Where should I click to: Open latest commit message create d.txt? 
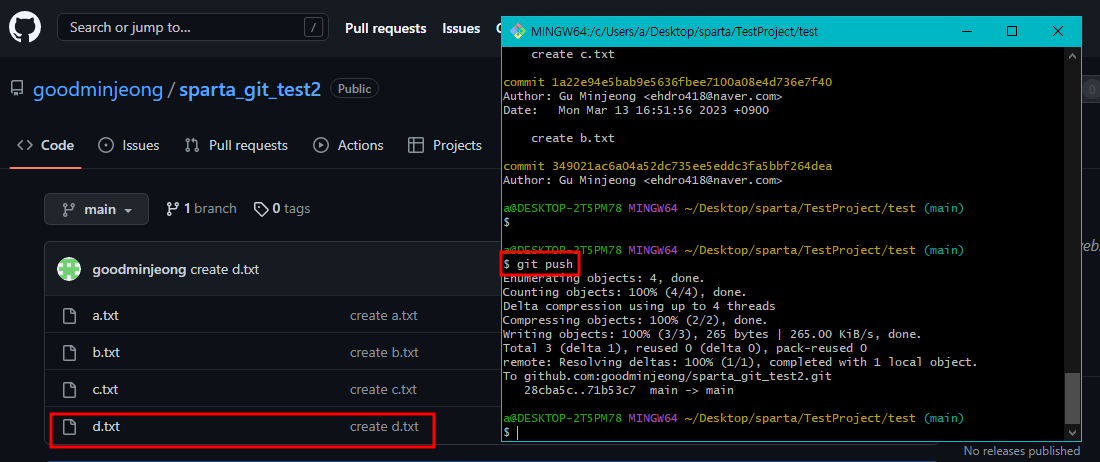[224, 270]
